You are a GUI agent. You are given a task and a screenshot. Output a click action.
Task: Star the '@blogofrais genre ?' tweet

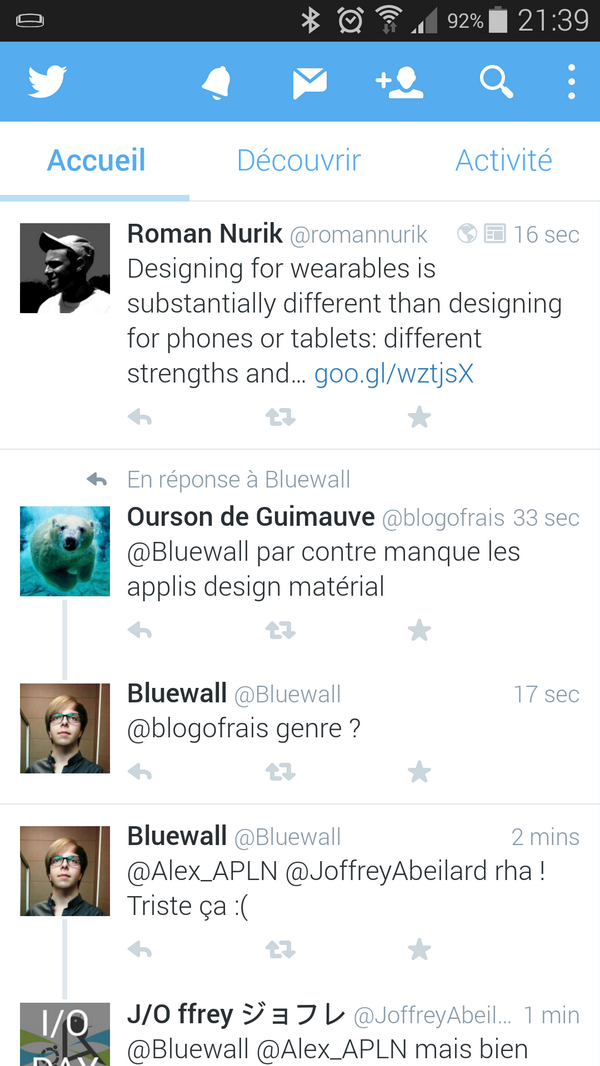coord(419,772)
